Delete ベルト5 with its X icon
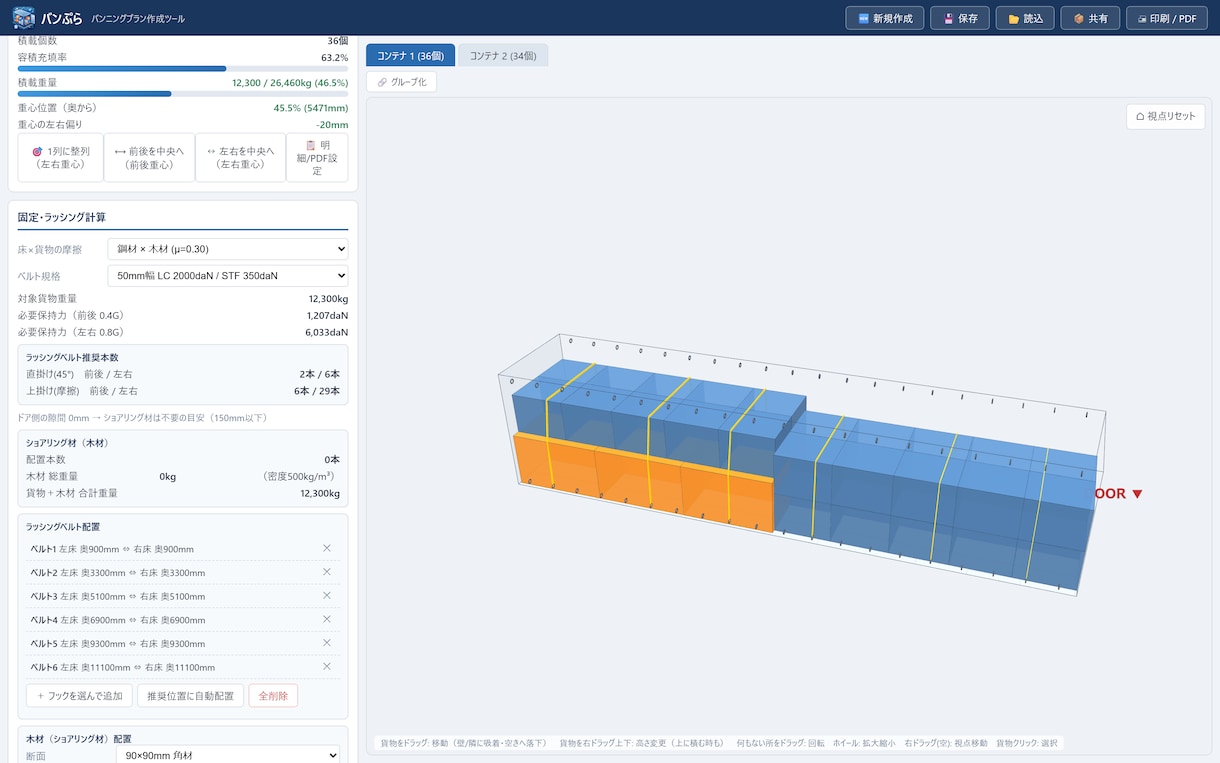 coord(327,643)
